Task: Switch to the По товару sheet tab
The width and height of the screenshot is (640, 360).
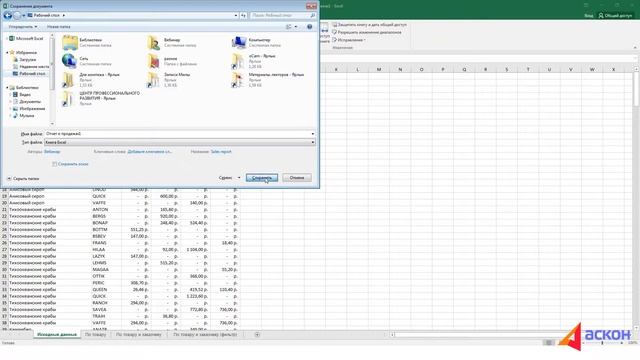Action: [95, 335]
